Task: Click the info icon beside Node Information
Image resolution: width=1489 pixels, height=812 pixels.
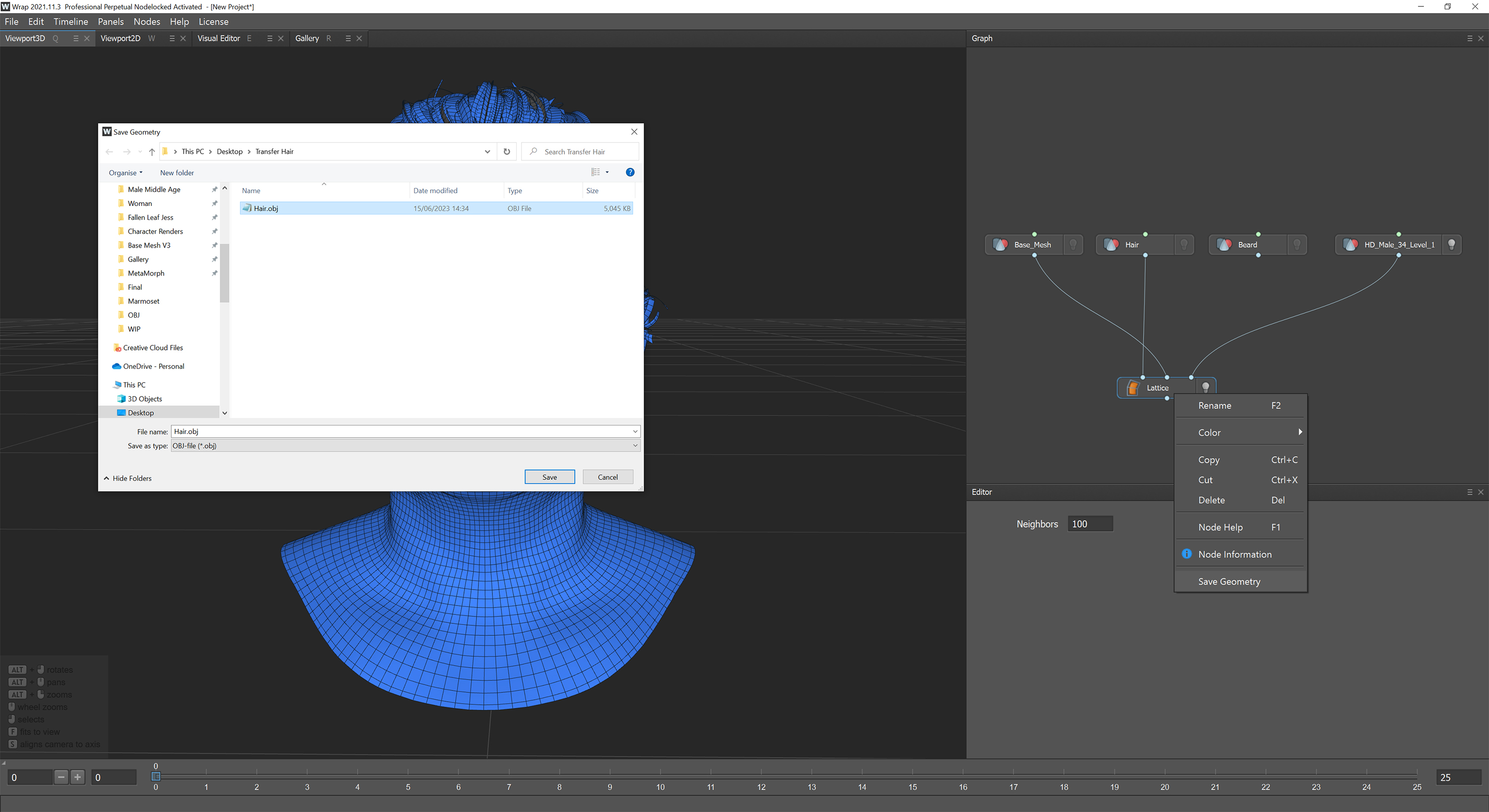Action: (1187, 554)
